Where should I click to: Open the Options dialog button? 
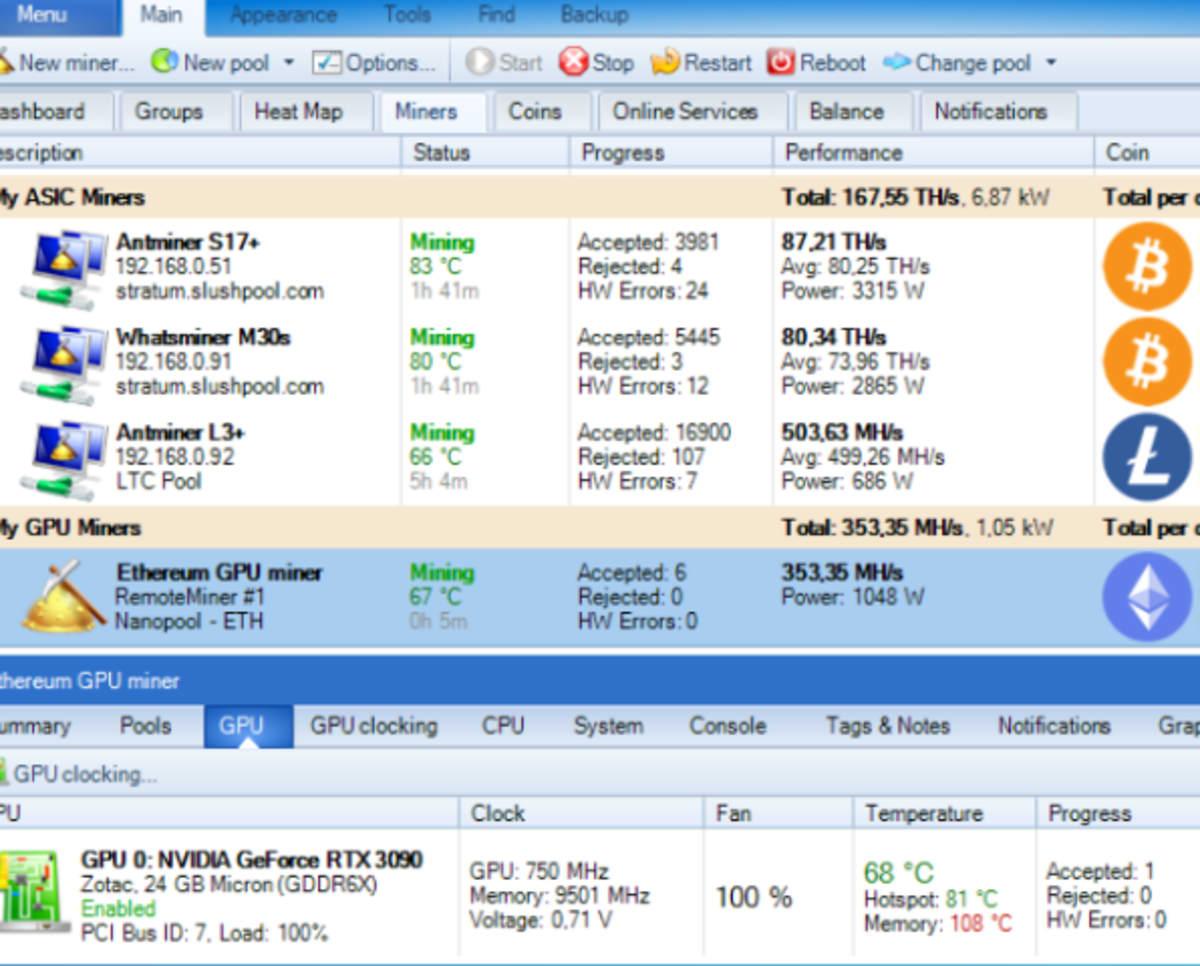coord(374,63)
